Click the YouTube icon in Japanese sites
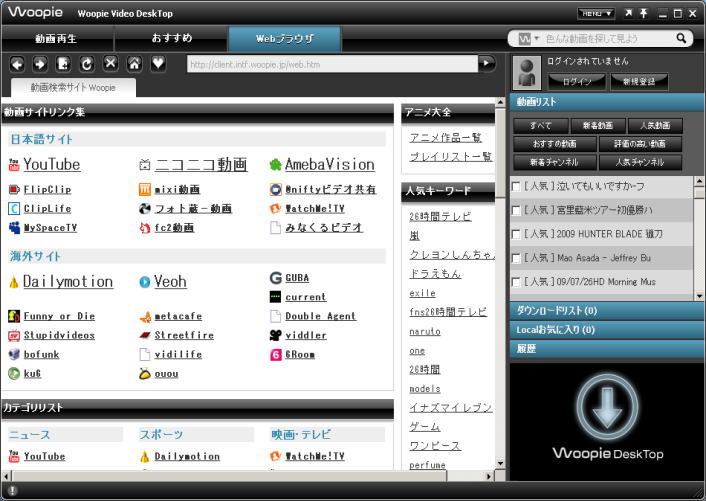The image size is (706, 501). point(14,165)
